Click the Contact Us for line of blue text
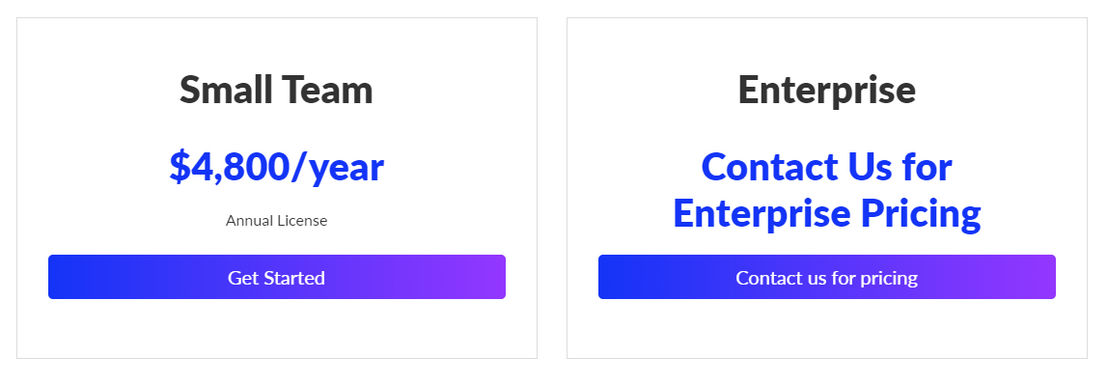This screenshot has height=380, width=1108. click(827, 167)
